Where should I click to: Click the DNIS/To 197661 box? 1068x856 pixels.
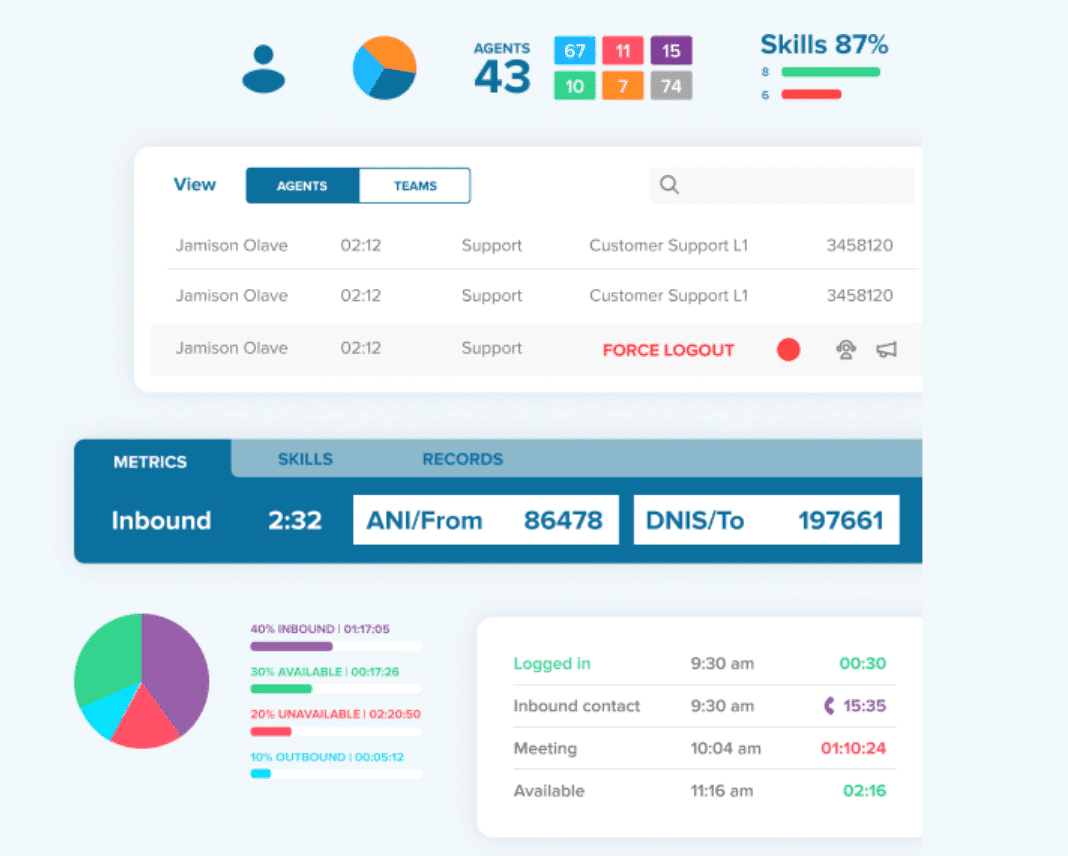click(x=766, y=520)
